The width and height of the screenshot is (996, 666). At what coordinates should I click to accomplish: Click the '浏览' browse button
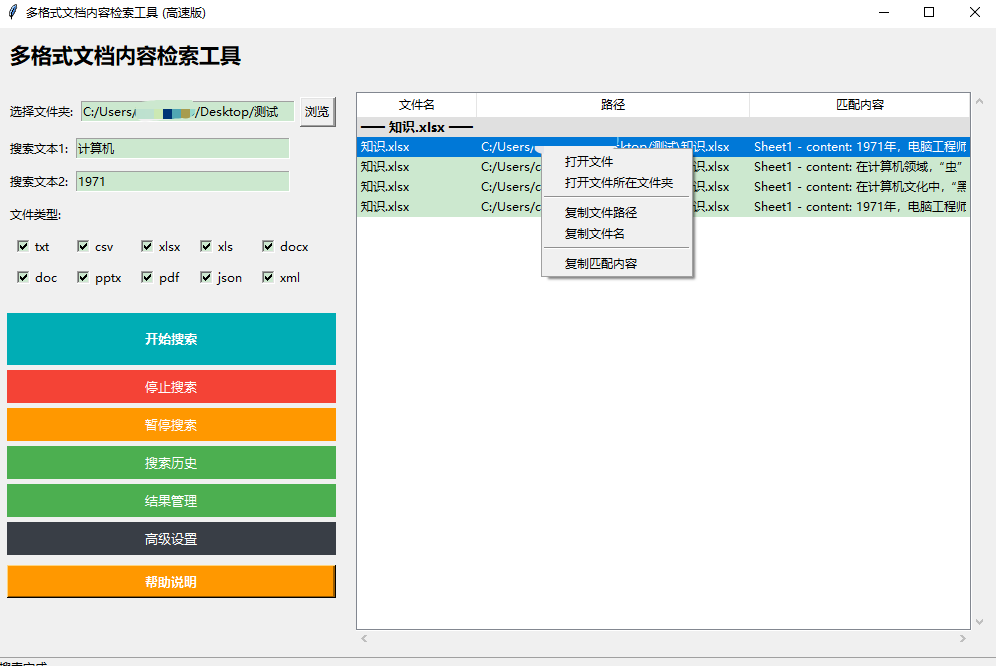(x=317, y=112)
